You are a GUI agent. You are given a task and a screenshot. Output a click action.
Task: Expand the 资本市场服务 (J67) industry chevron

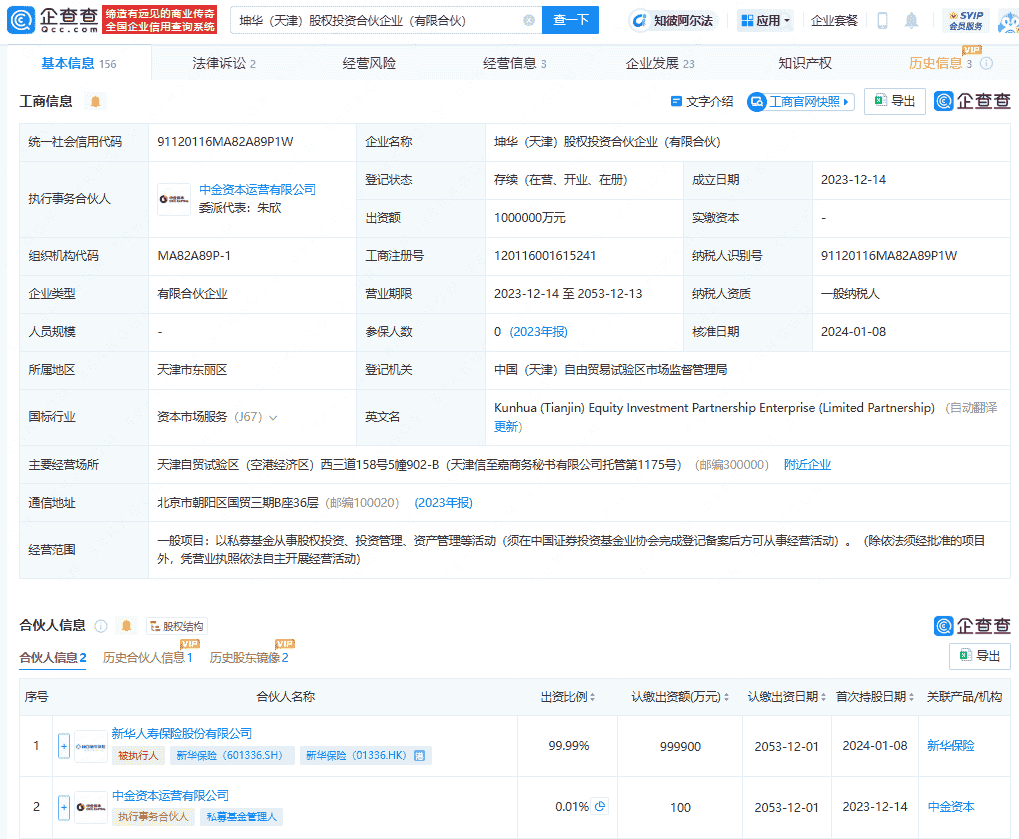273,417
